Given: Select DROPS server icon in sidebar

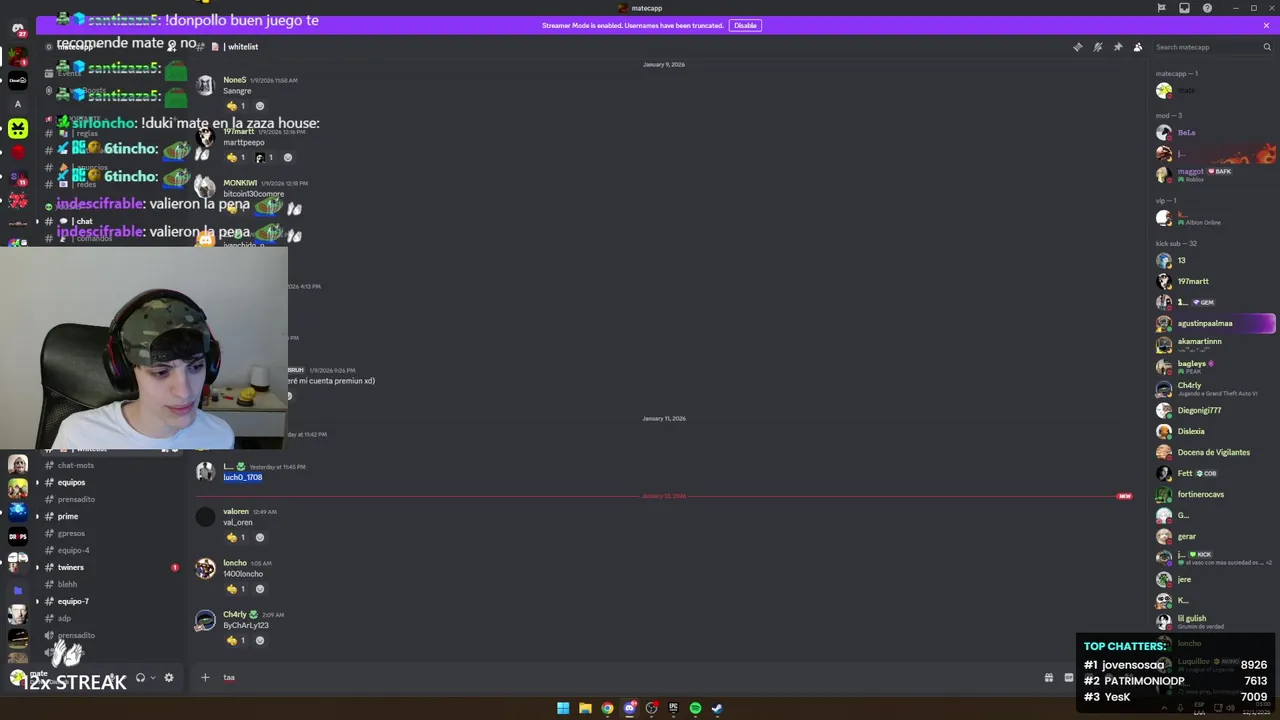Looking at the screenshot, I should [x=18, y=536].
